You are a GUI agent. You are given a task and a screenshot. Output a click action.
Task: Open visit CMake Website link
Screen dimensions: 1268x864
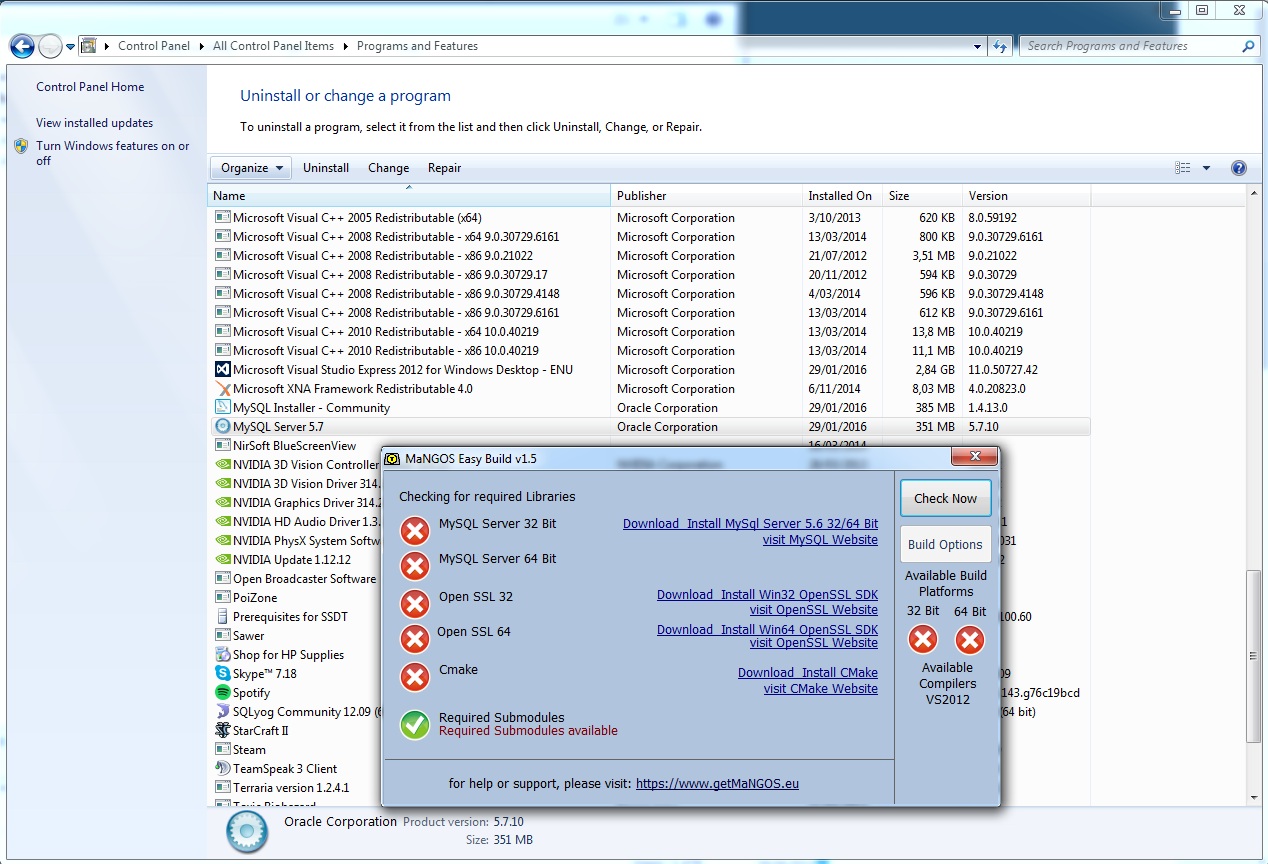click(821, 689)
